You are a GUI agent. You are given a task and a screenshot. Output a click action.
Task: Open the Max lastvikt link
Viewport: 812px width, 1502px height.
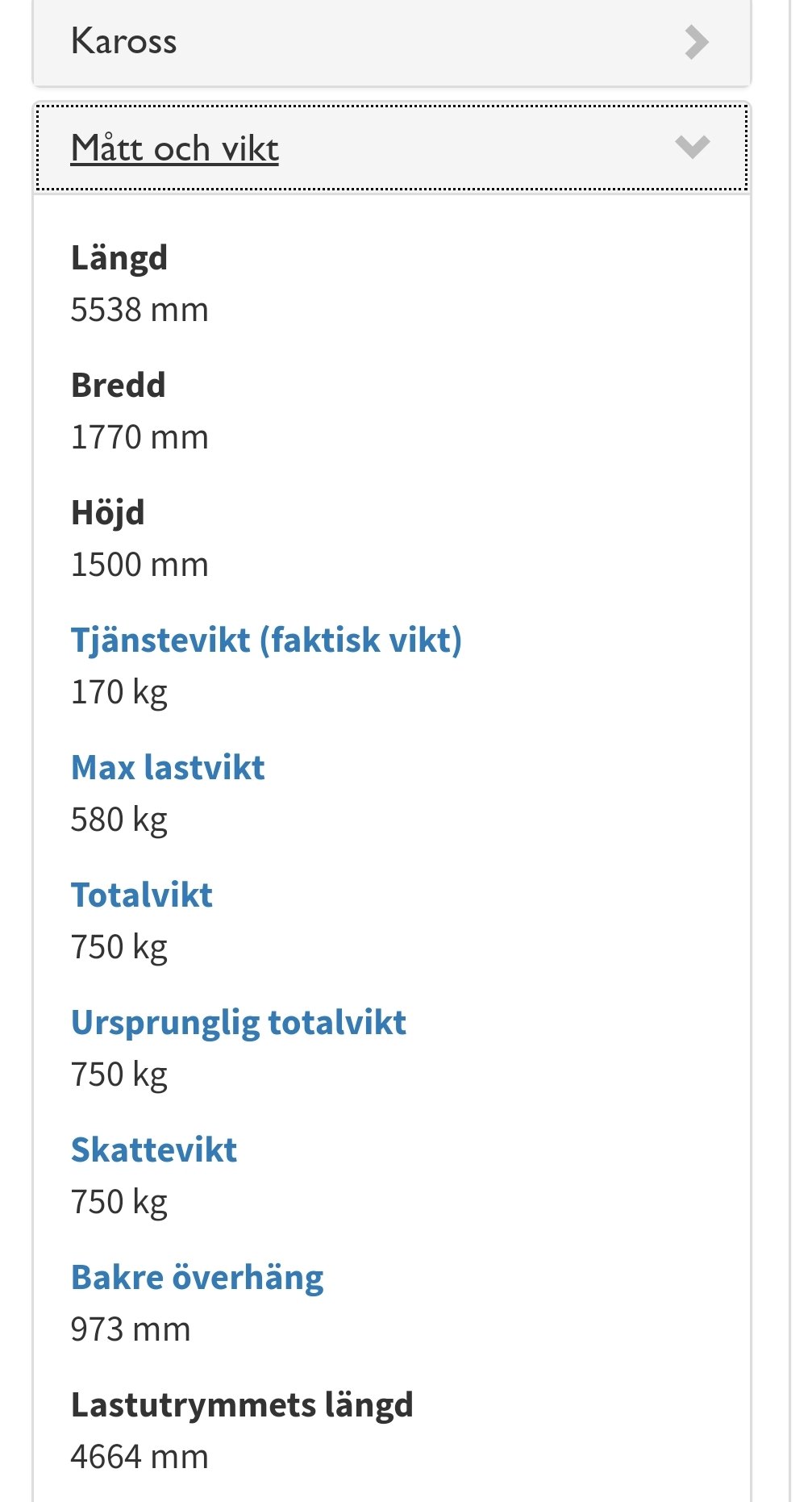pyautogui.click(x=168, y=767)
